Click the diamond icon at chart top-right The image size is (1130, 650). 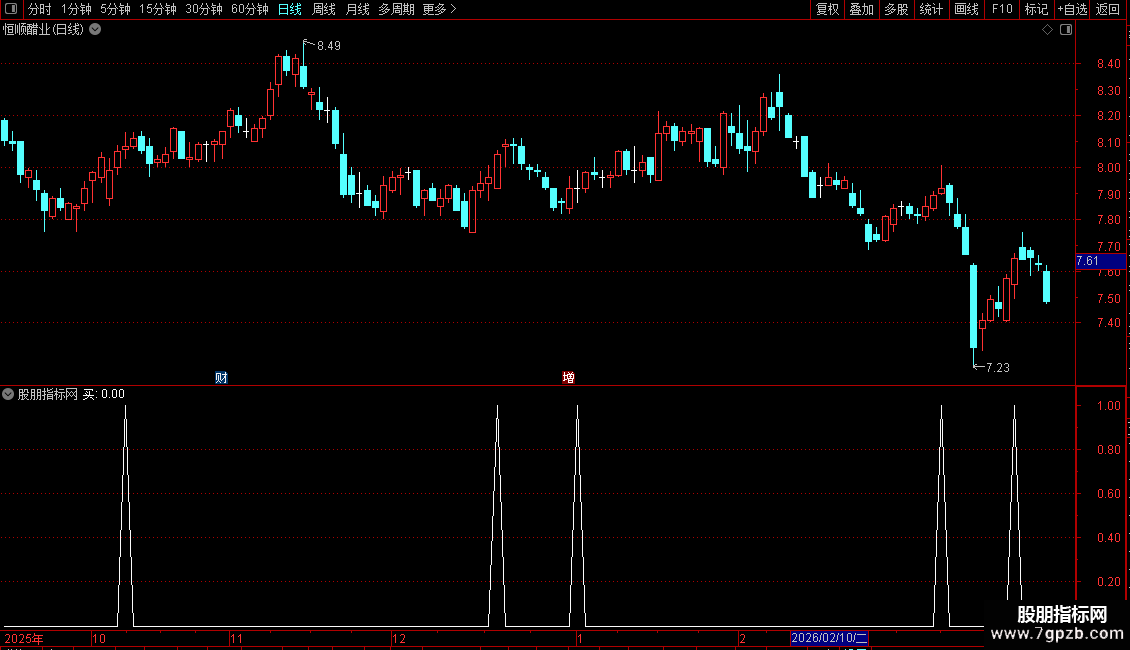pyautogui.click(x=1048, y=30)
